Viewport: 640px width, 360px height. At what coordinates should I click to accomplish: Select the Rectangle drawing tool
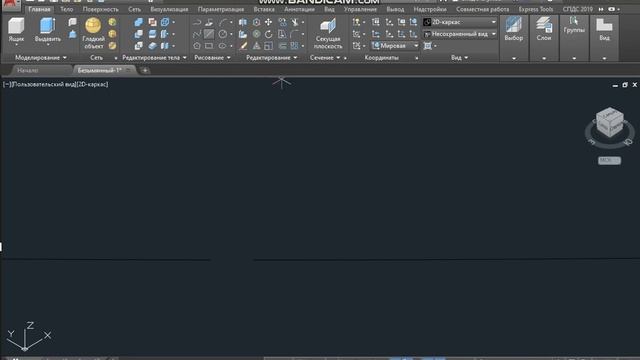tap(209, 46)
